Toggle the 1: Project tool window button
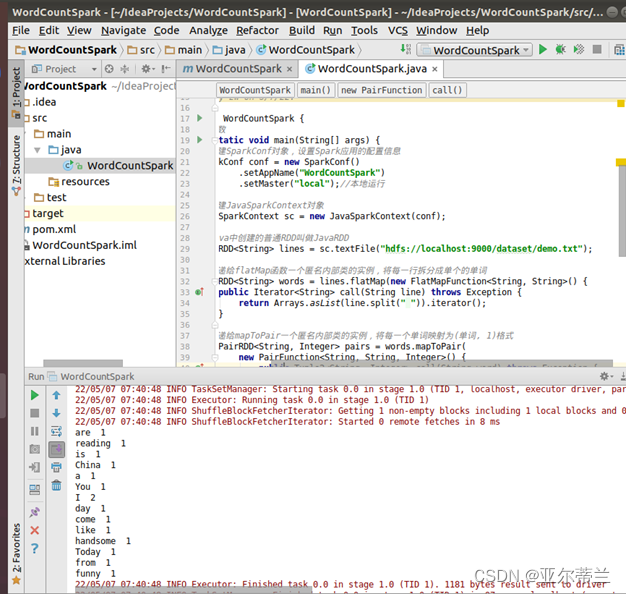 point(16,93)
